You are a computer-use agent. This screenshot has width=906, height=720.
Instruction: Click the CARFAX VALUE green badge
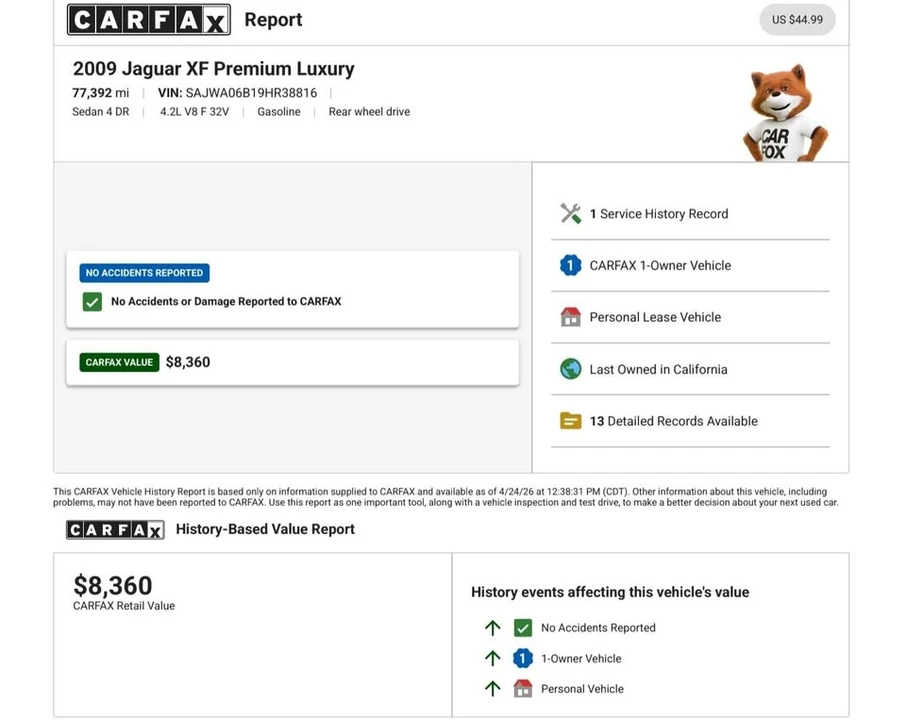119,362
